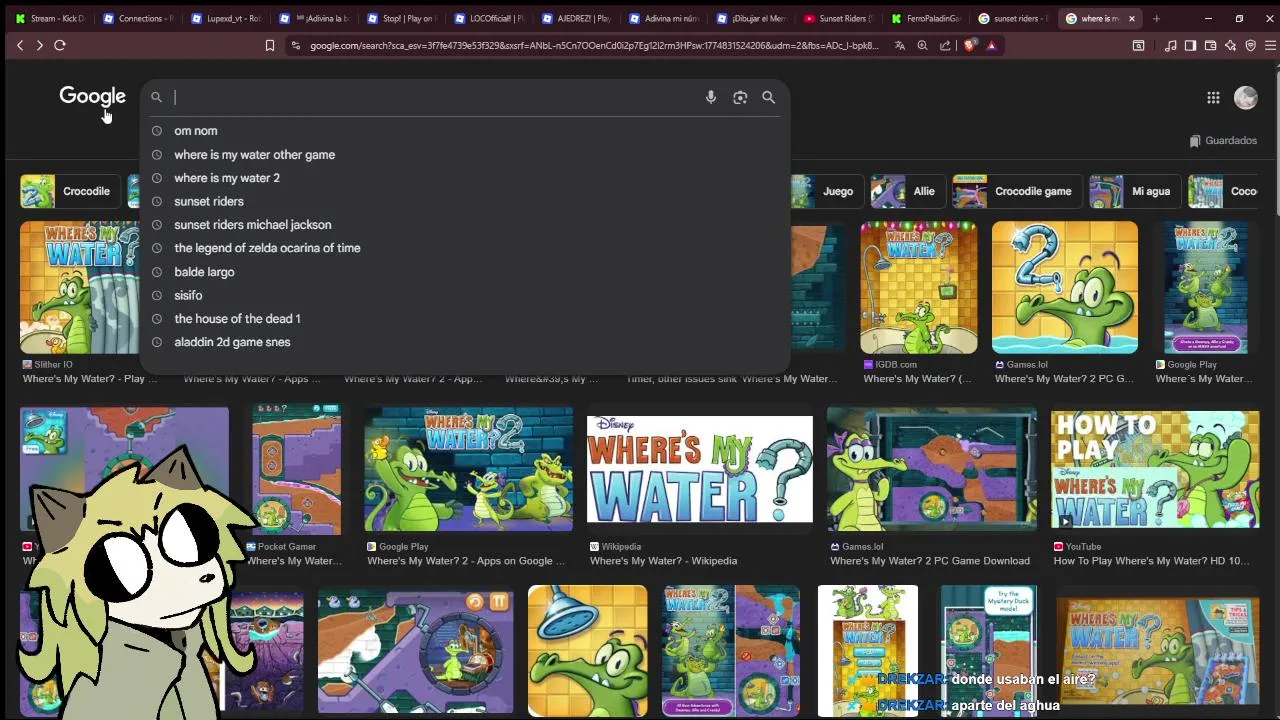Open the shower head Swampy icon image

click(587, 651)
